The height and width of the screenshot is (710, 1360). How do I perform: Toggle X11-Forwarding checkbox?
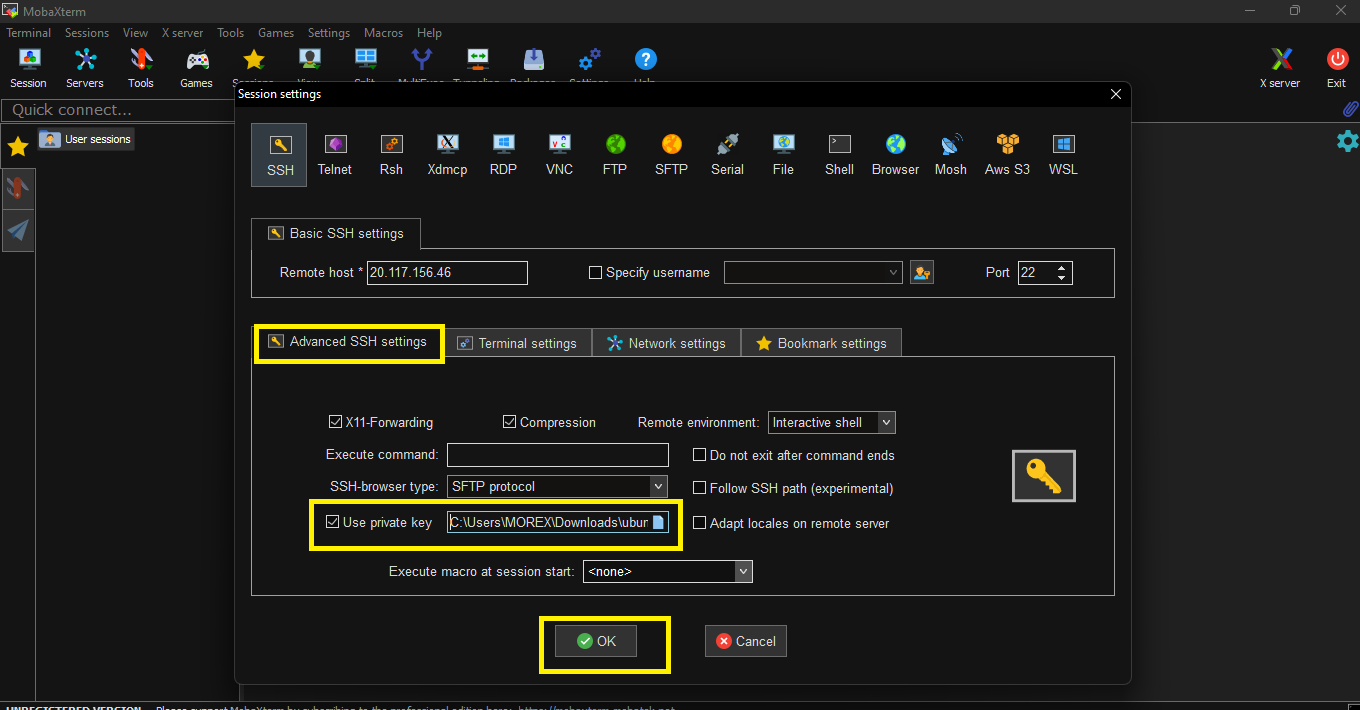(x=336, y=422)
